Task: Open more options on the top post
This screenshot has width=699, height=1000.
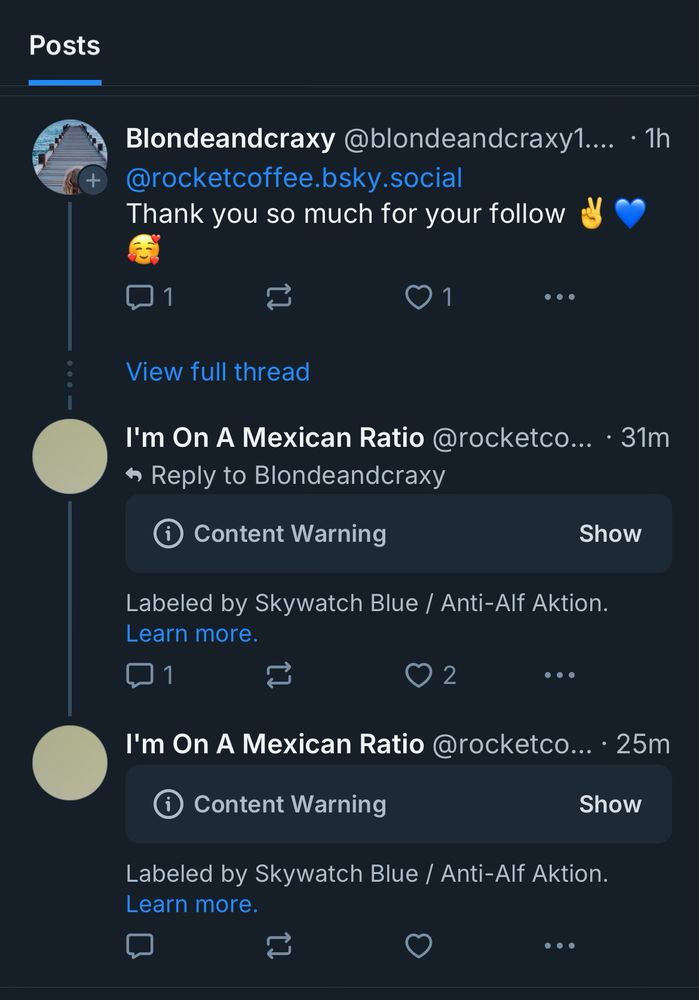Action: tap(559, 296)
